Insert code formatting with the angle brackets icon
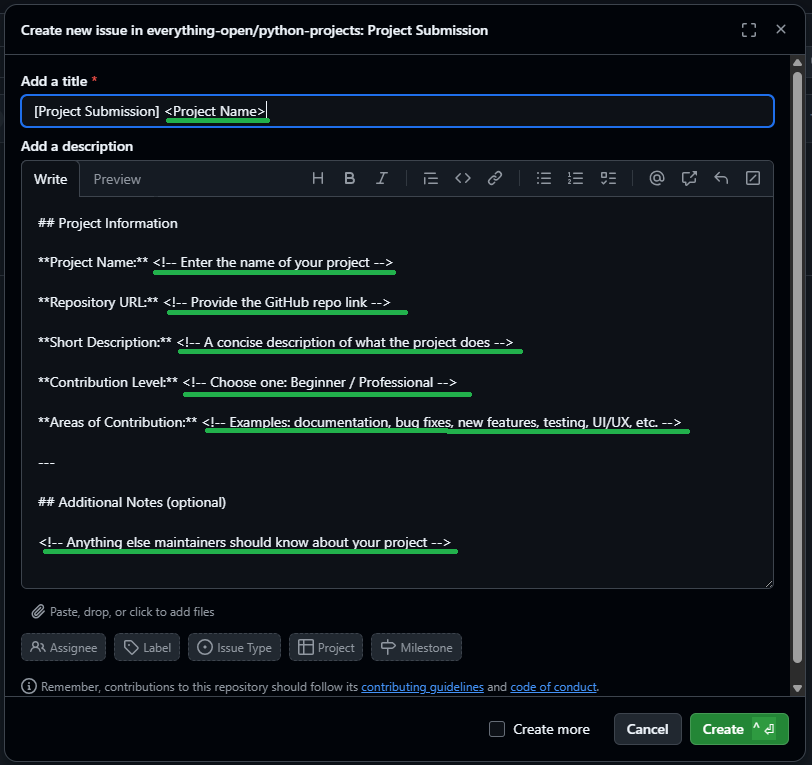The height and width of the screenshot is (765, 812). pyautogui.click(x=463, y=179)
